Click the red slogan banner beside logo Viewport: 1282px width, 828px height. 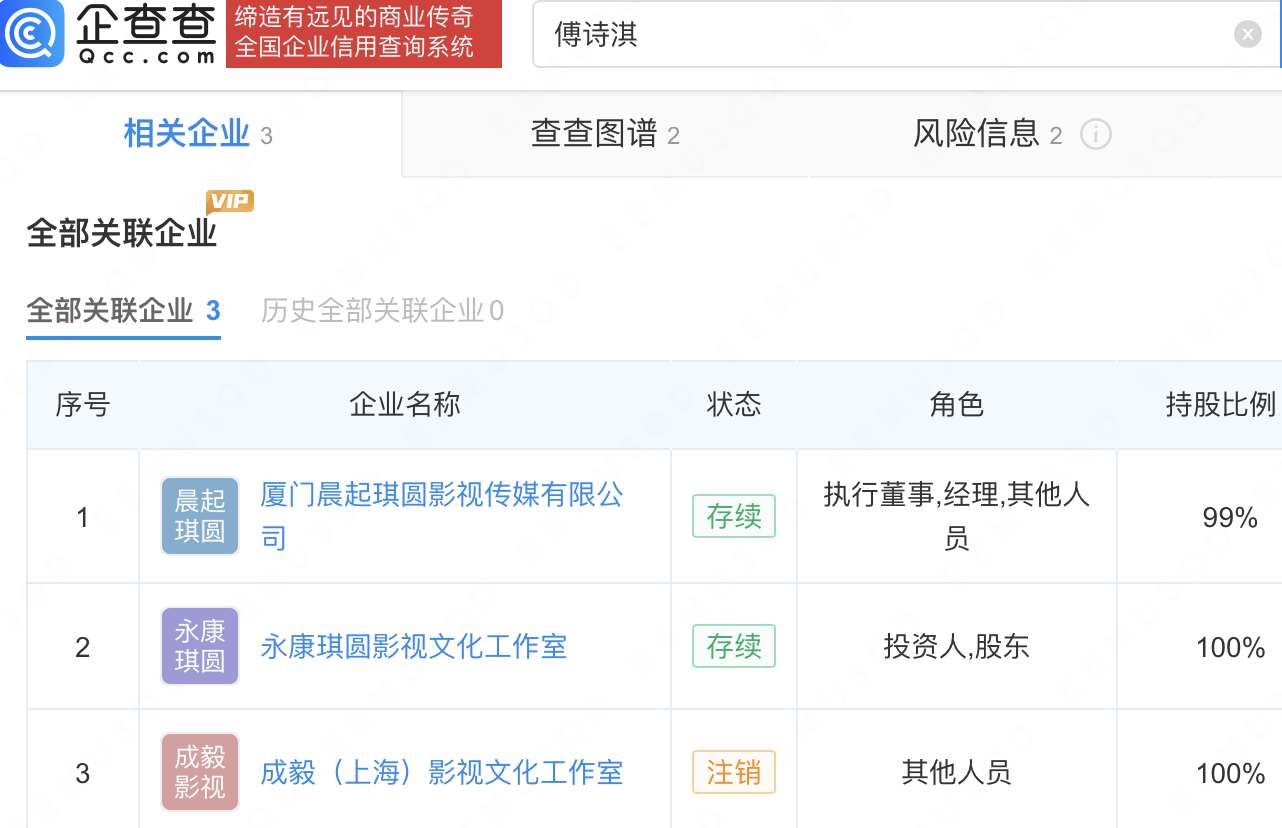click(364, 34)
